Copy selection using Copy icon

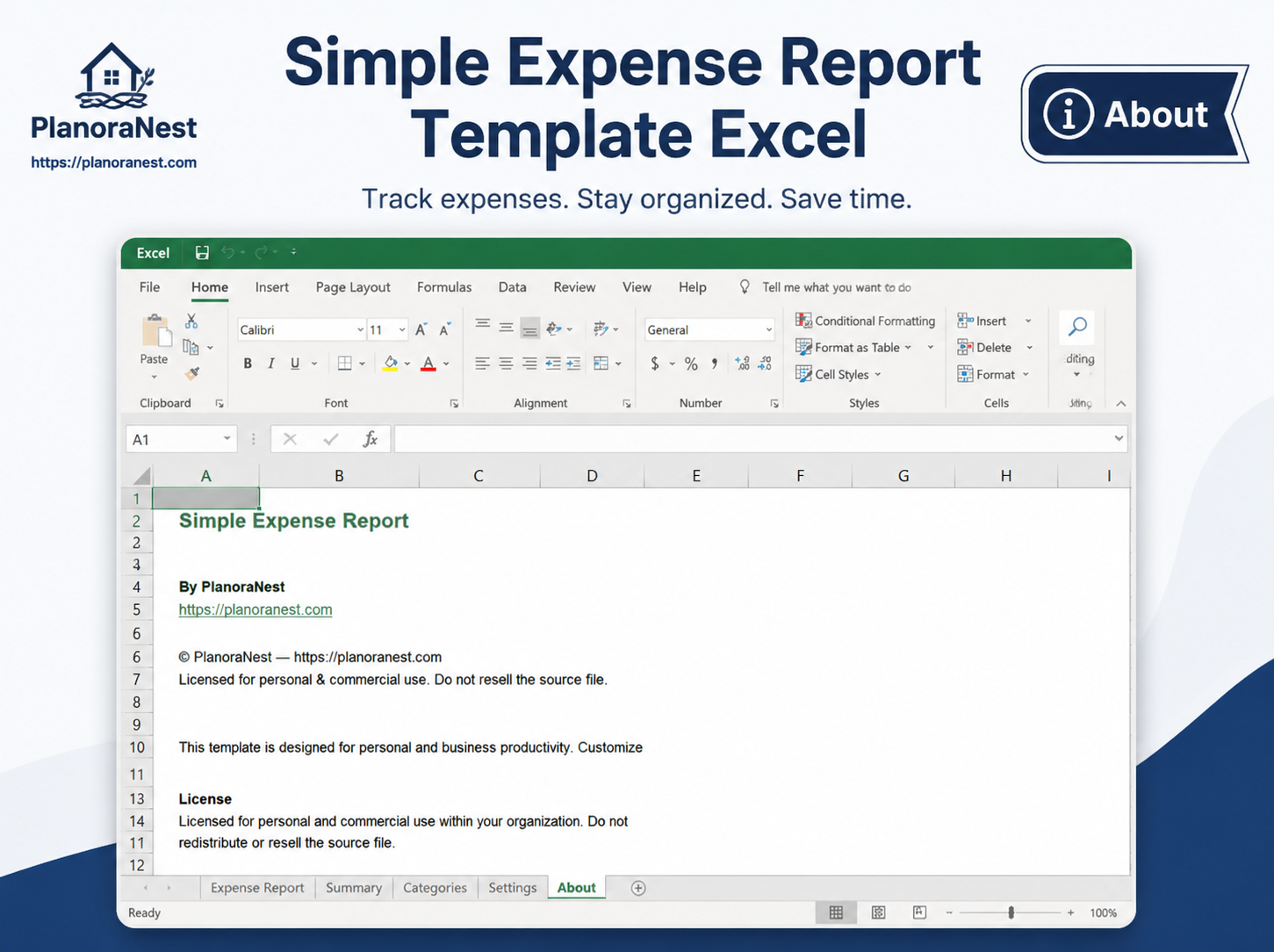pyautogui.click(x=191, y=347)
